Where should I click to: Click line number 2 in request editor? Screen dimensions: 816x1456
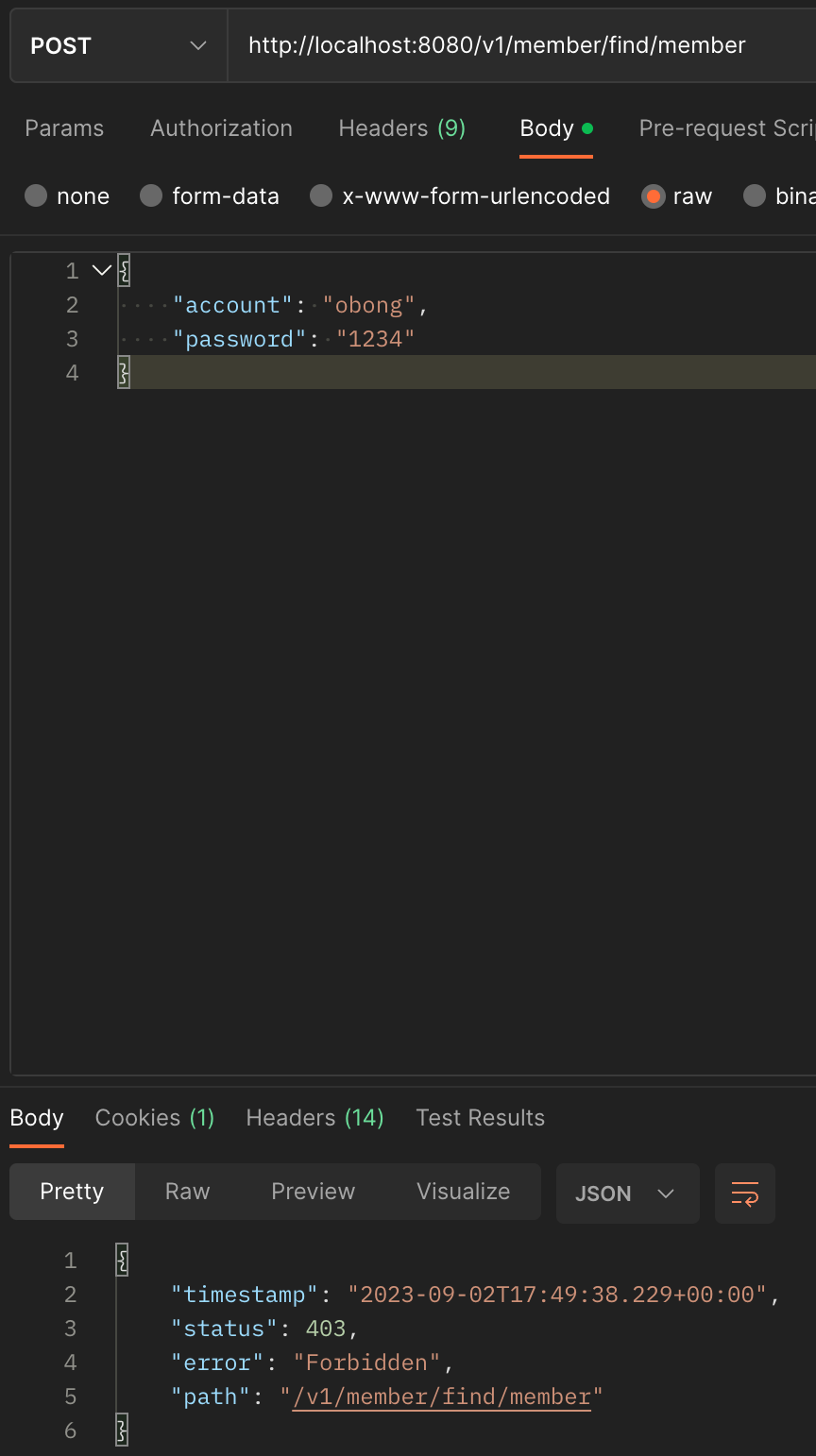pyautogui.click(x=72, y=305)
